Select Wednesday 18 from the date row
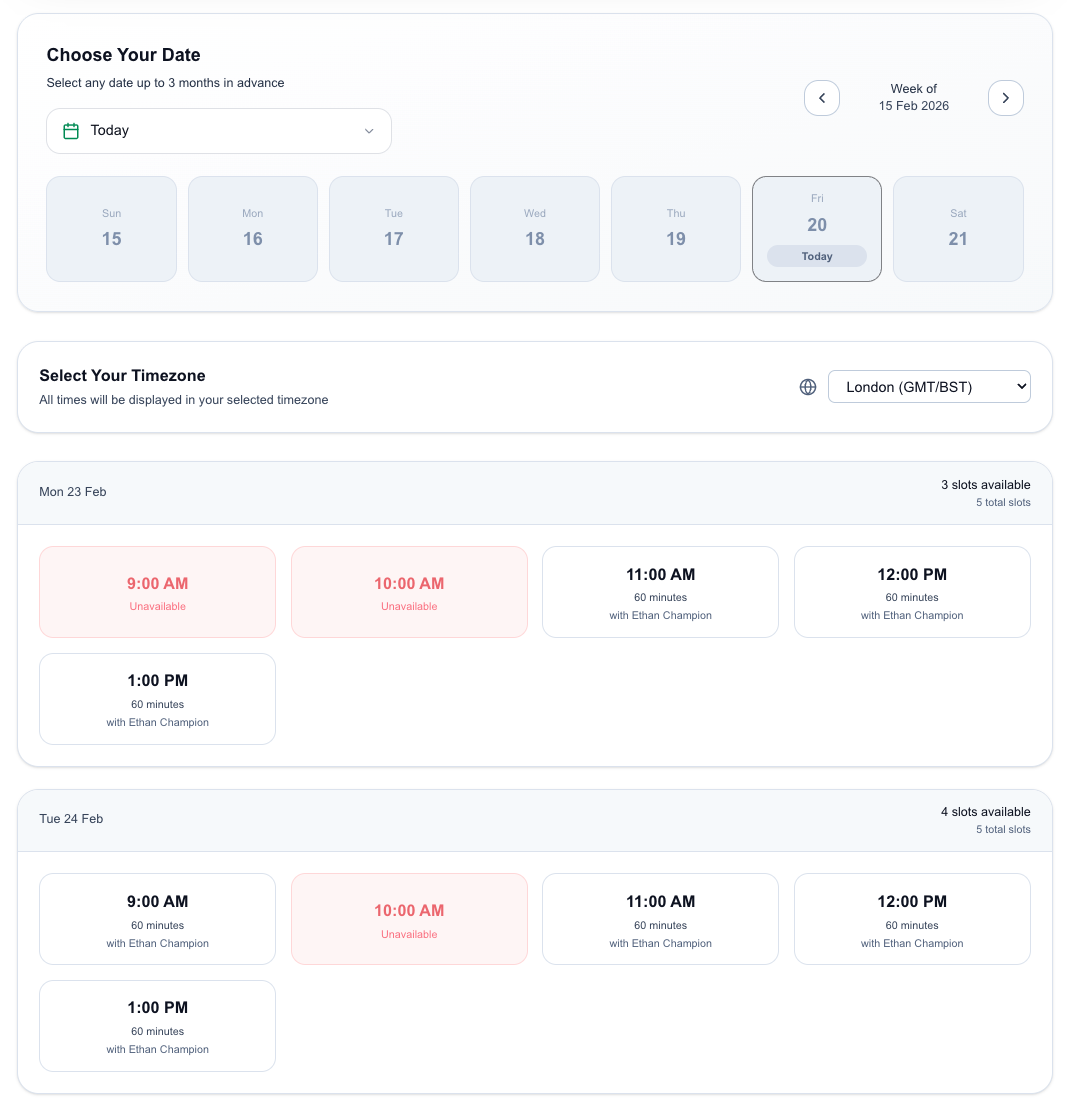 pyautogui.click(x=534, y=228)
